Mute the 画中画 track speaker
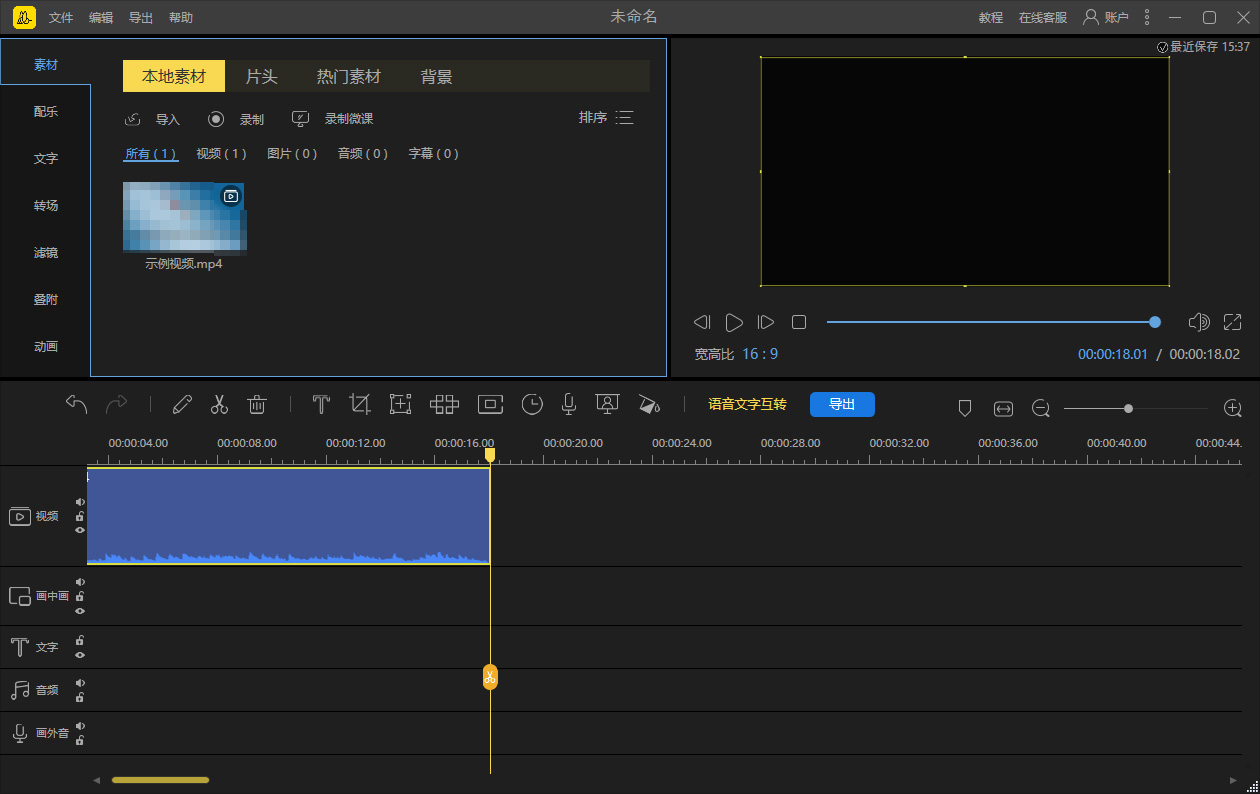Viewport: 1260px width, 794px height. (80, 582)
